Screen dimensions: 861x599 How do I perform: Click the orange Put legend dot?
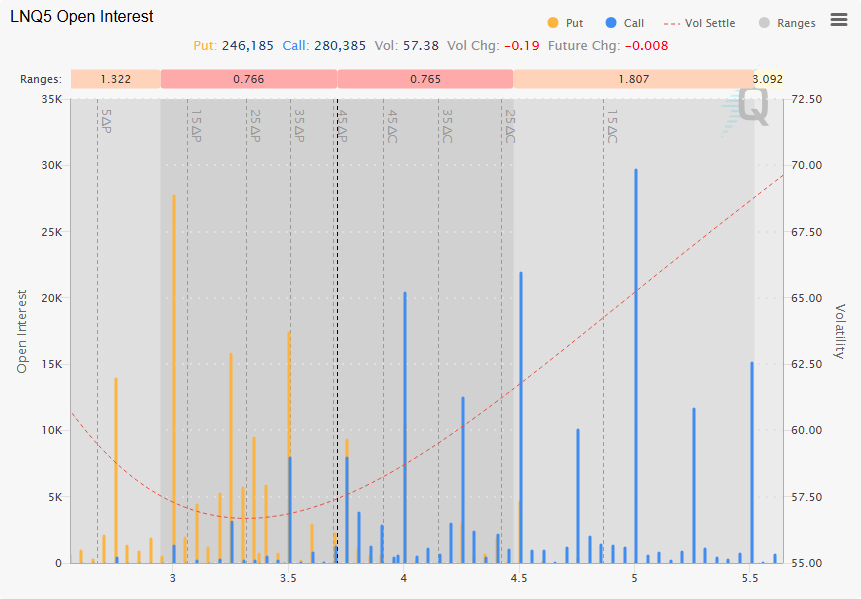coord(552,23)
